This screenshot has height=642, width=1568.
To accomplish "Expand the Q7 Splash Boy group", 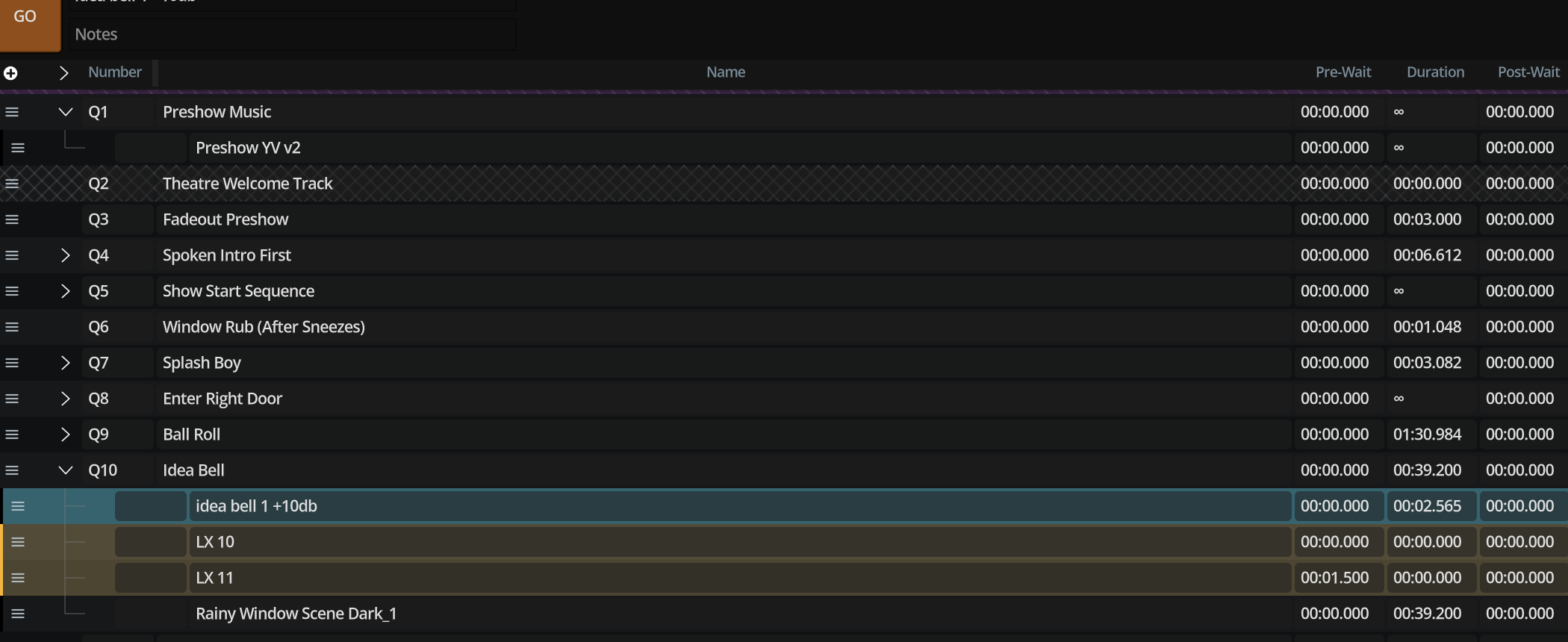I will (66, 363).
